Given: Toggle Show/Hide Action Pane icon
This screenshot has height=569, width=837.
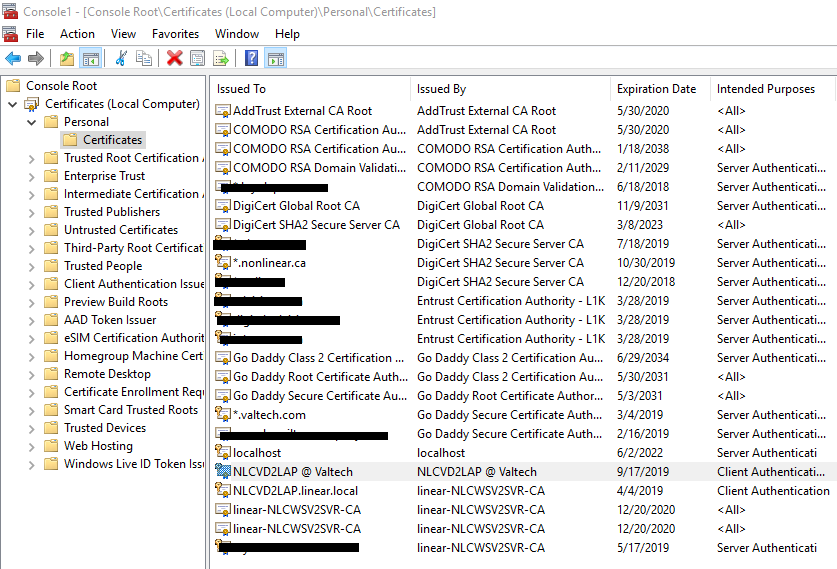Looking at the screenshot, I should point(276,58).
